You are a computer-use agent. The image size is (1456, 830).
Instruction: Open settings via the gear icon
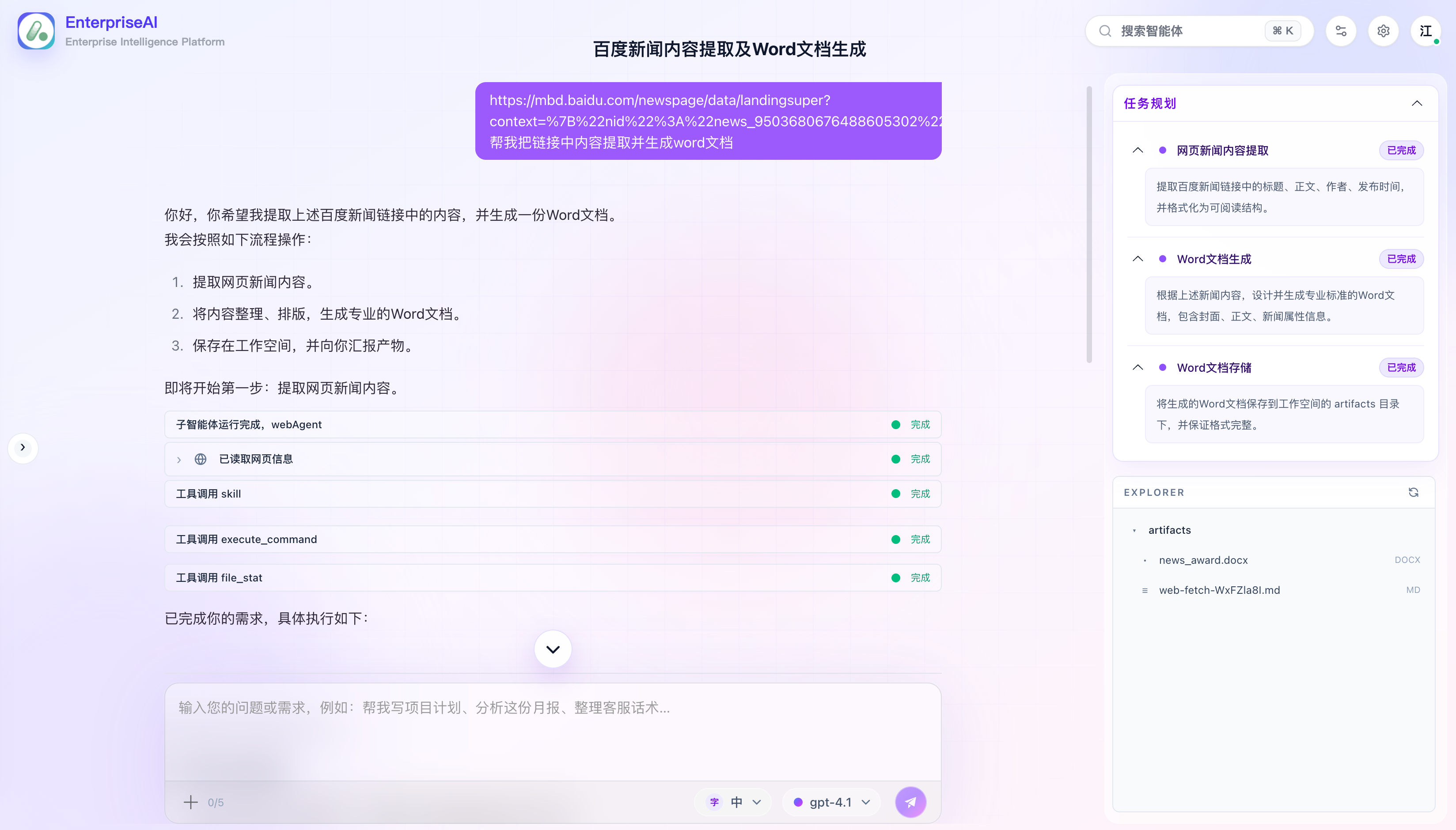pos(1383,31)
